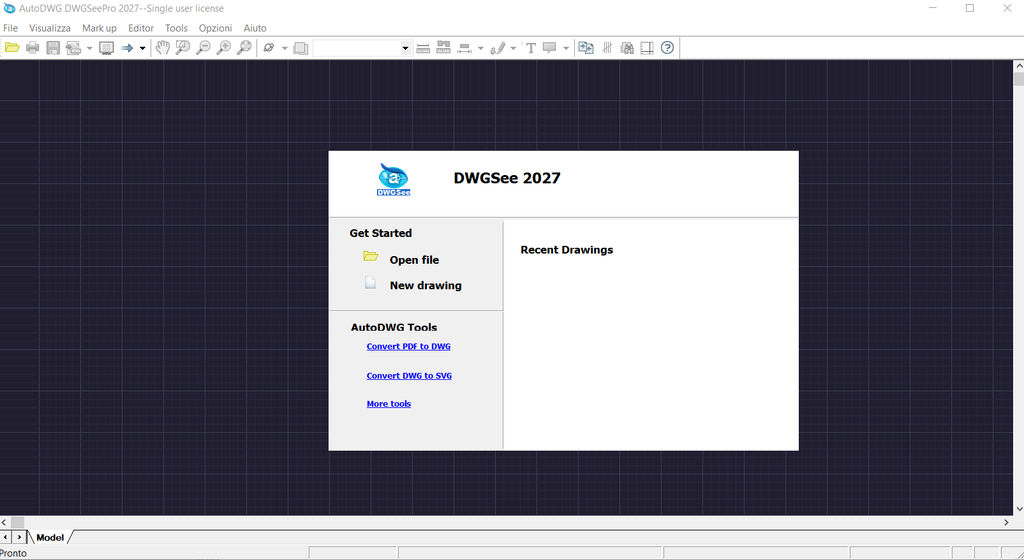Click the second ruler measure icon
1024x560 pixels.
pyautogui.click(x=443, y=48)
